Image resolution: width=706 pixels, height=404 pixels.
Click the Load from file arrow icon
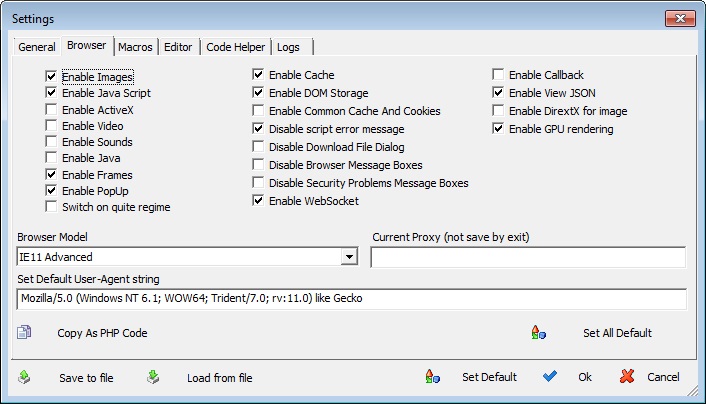[x=153, y=377]
